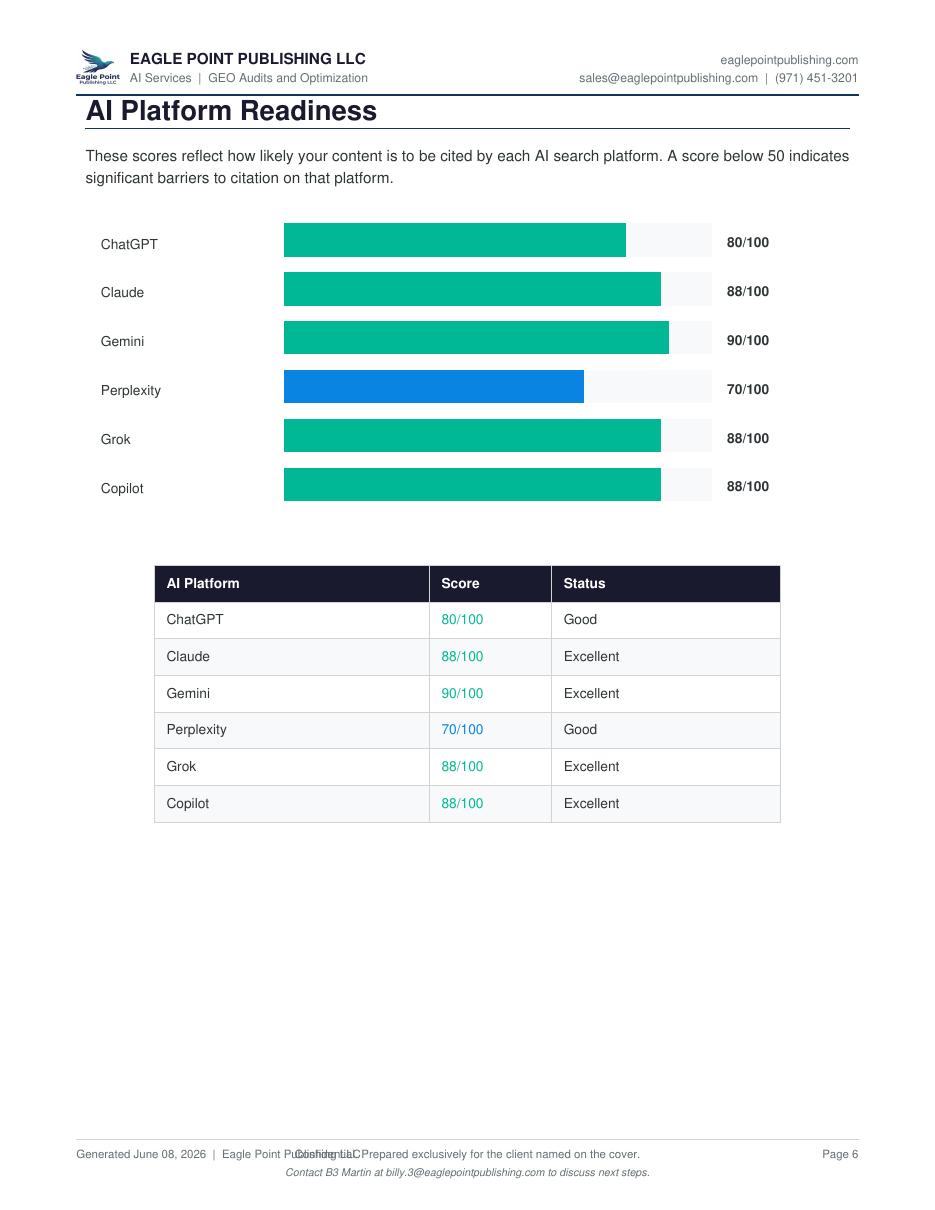Select the Score column header

coord(490,584)
